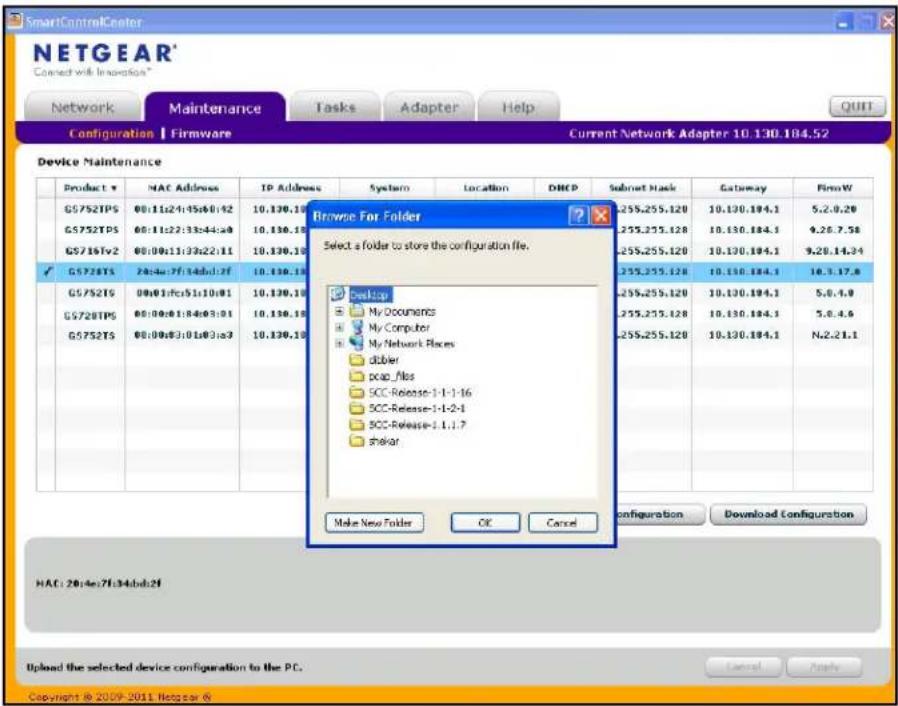Select the SCC-Release-1-1-1-16 folder
The height and width of the screenshot is (706, 898).
[x=420, y=392]
